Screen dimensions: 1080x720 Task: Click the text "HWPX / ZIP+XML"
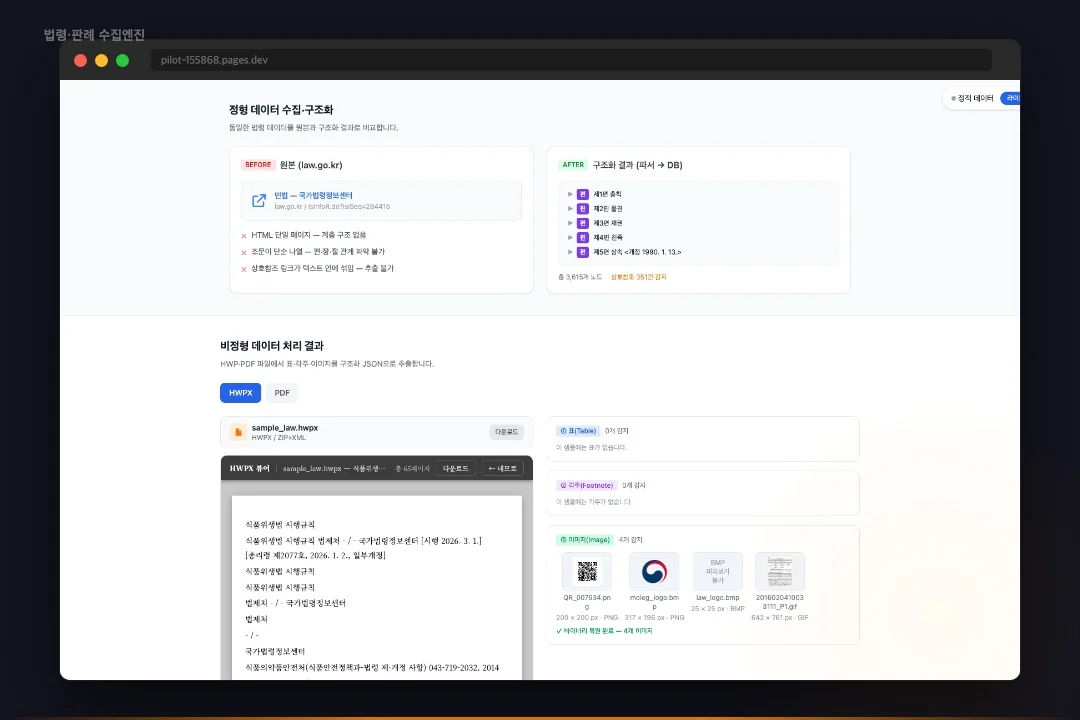point(278,438)
